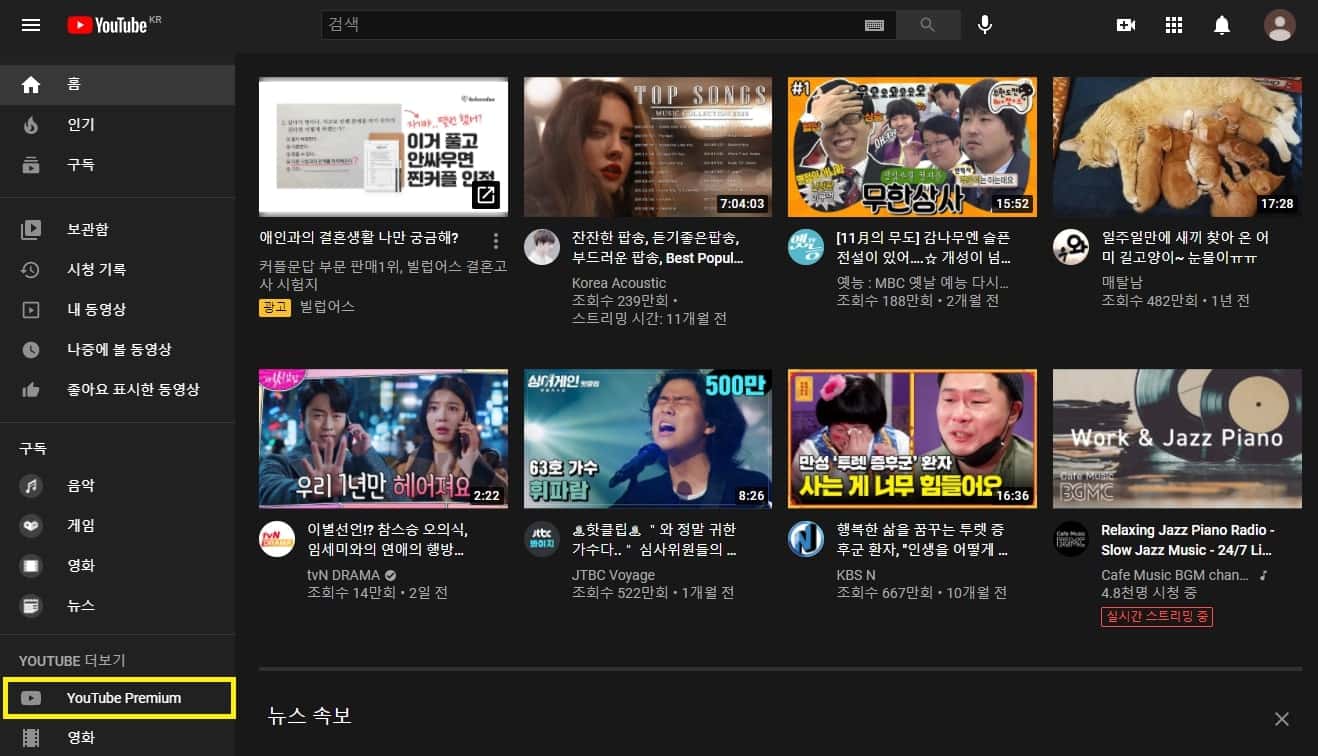Open the create video upload icon
The width and height of the screenshot is (1318, 756).
click(1125, 25)
